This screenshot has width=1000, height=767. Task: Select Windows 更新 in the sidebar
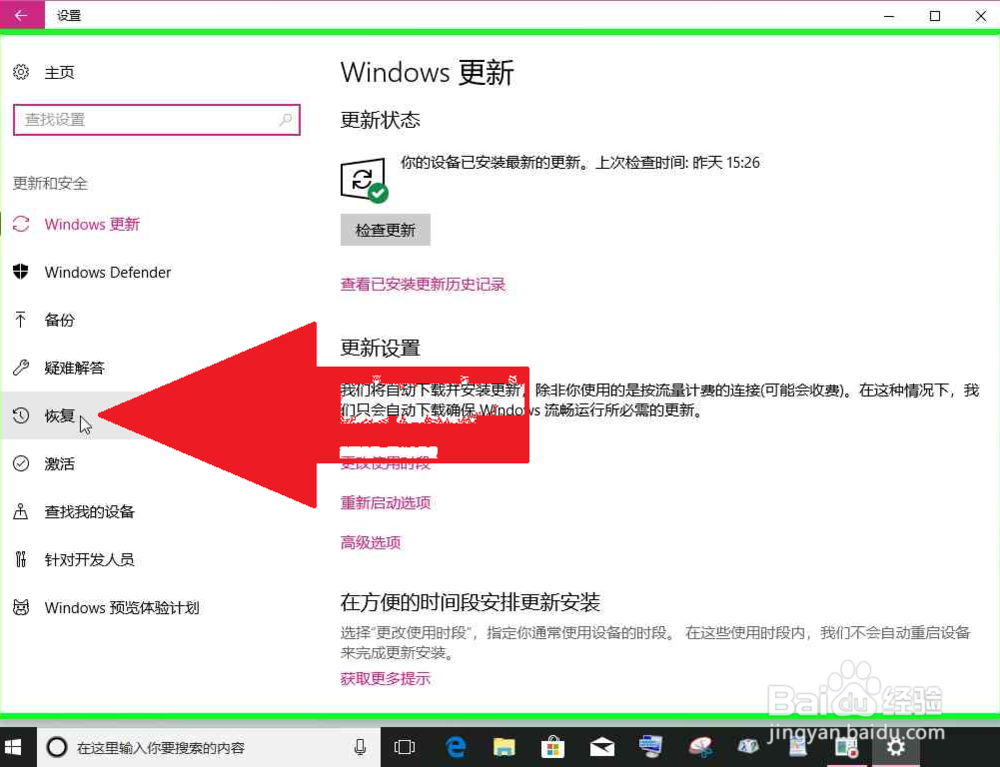pos(92,224)
